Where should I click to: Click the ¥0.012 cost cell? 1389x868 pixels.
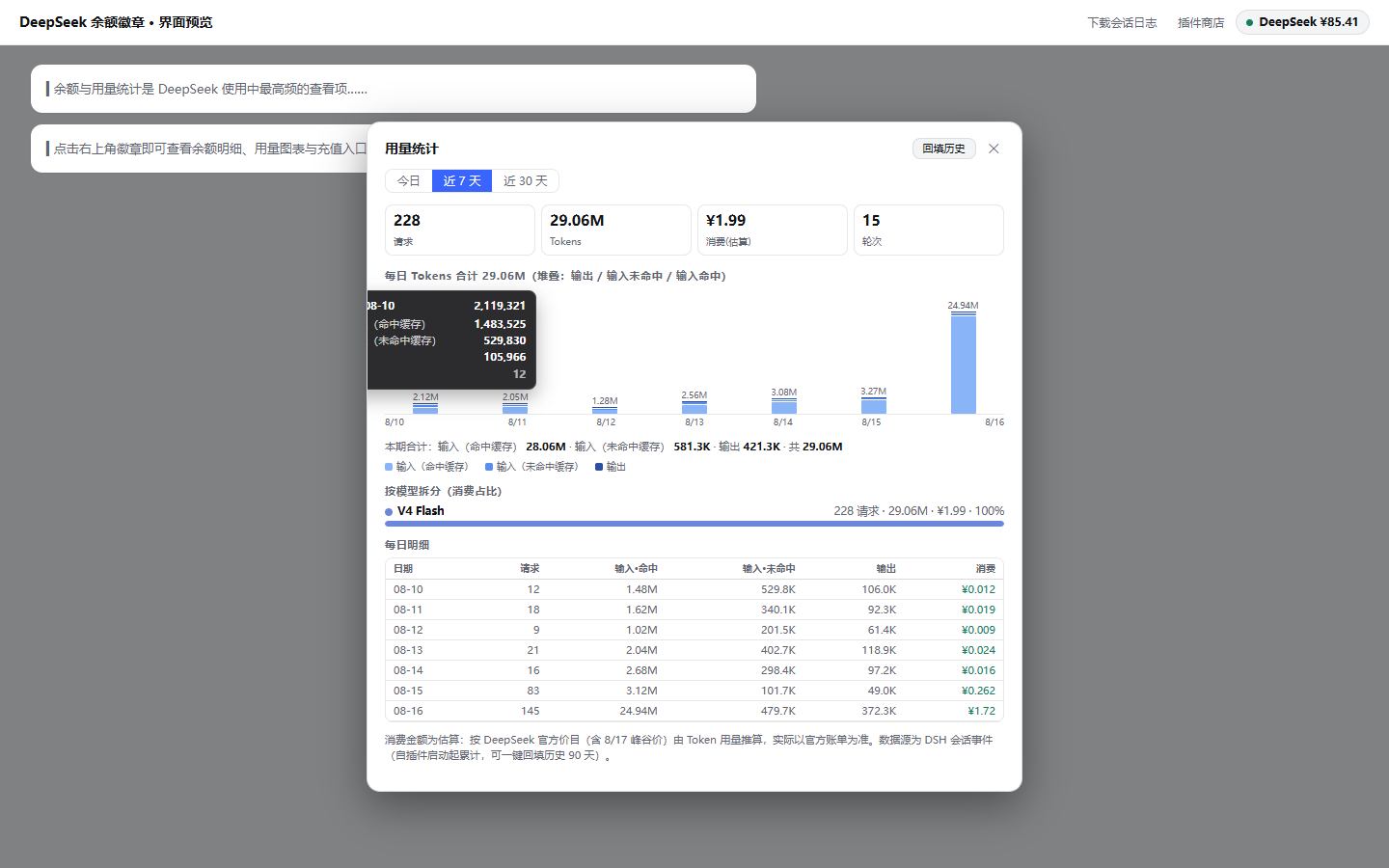(x=978, y=589)
